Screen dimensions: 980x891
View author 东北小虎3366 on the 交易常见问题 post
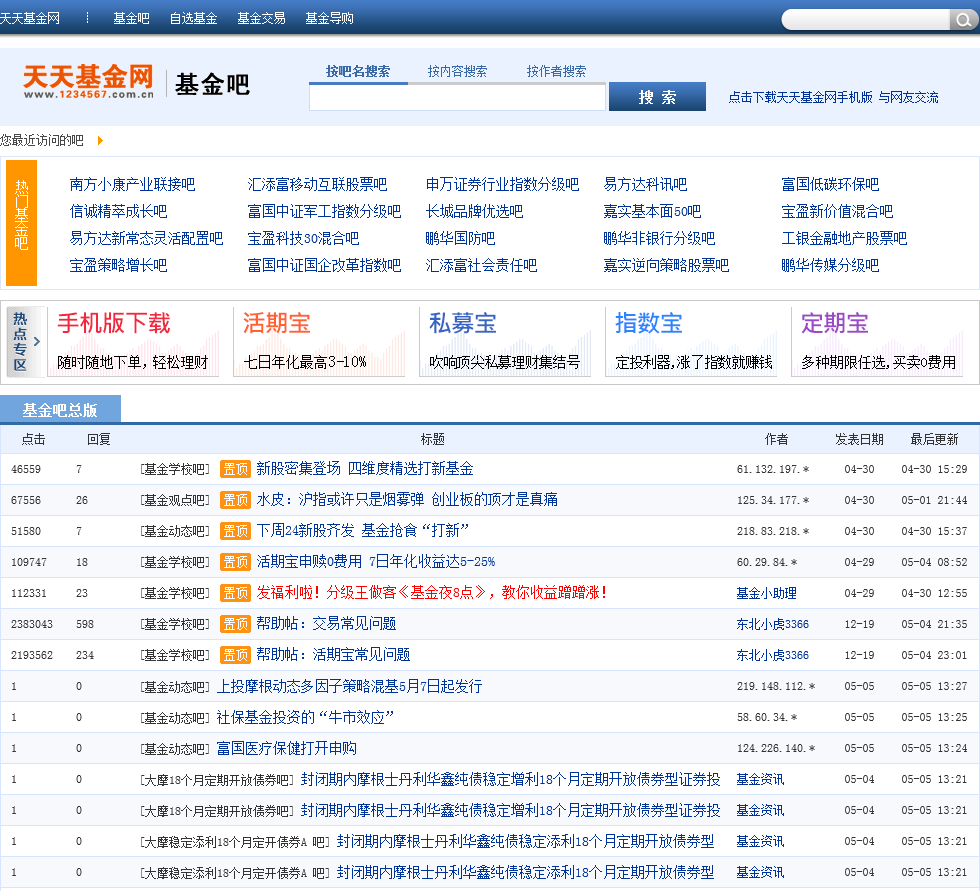point(772,624)
